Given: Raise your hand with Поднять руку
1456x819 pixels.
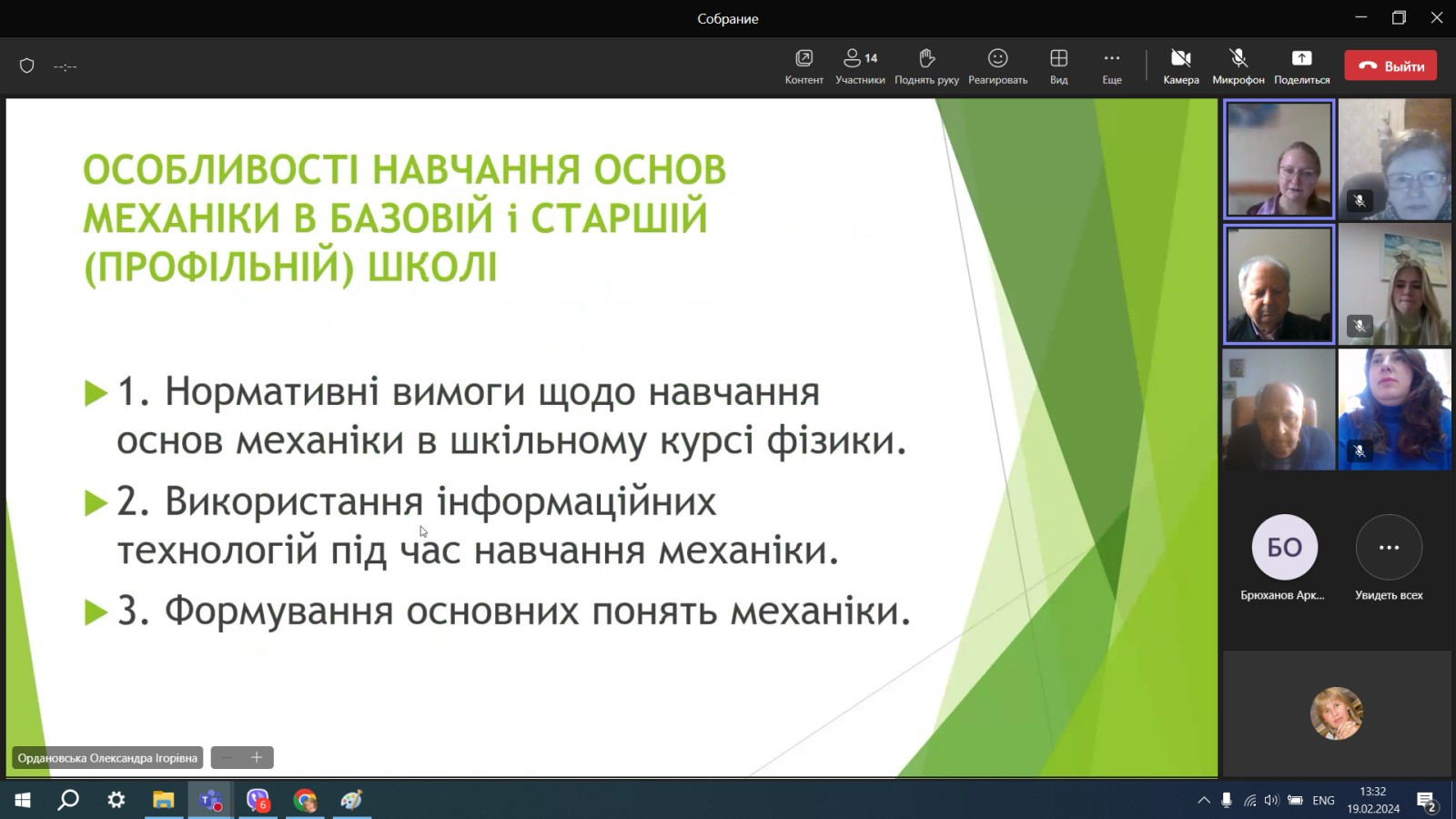Looking at the screenshot, I should tap(926, 66).
